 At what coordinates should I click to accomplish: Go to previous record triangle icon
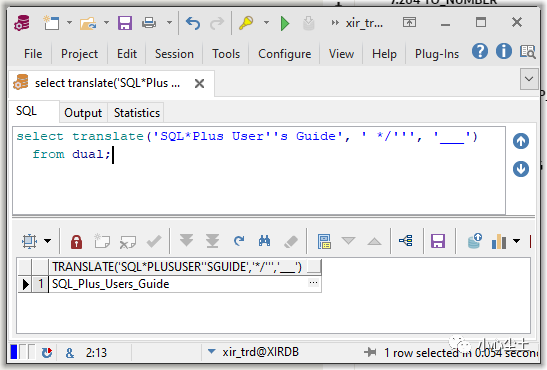(x=374, y=241)
